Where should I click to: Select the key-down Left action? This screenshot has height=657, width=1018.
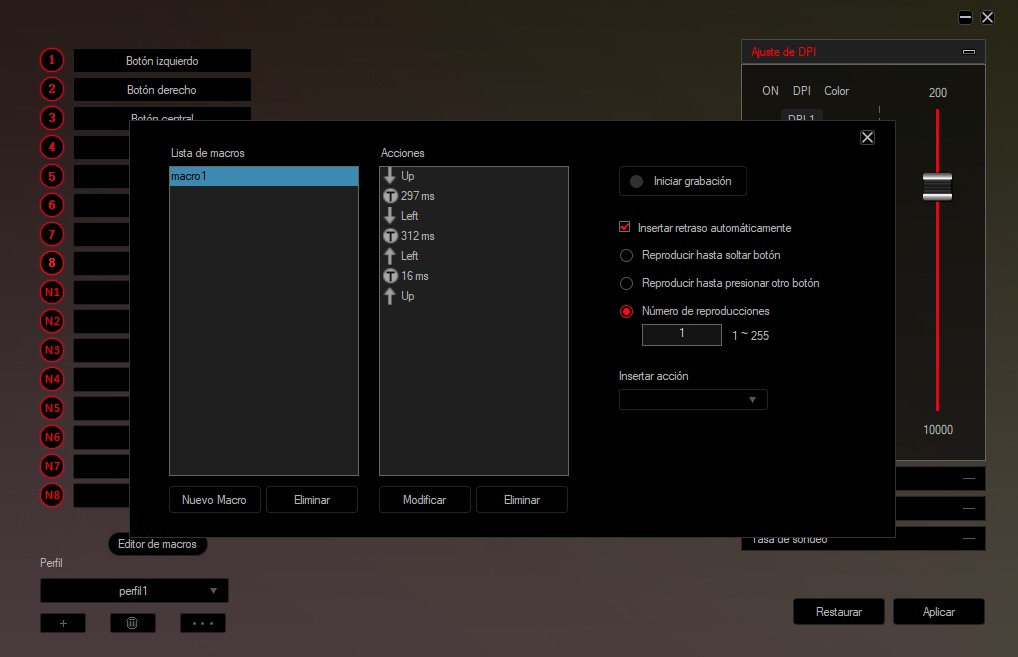(473, 216)
